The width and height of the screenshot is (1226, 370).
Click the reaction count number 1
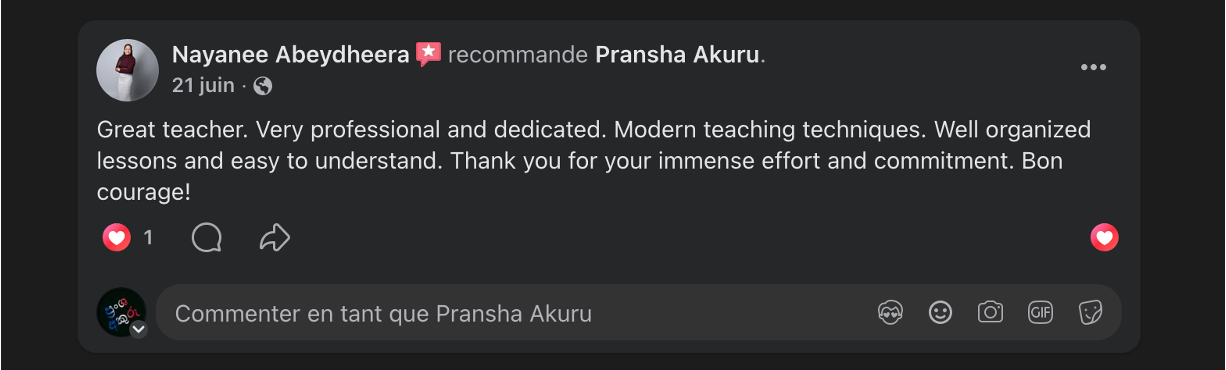148,238
